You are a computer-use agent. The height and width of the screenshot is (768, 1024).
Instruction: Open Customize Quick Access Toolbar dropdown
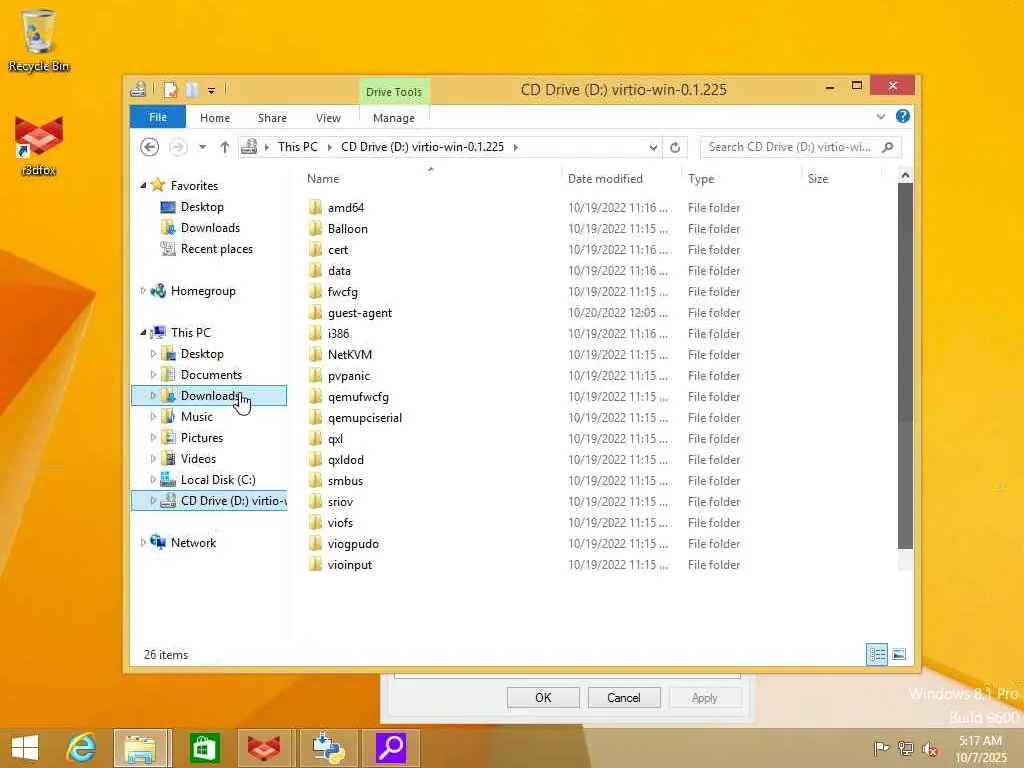212,90
